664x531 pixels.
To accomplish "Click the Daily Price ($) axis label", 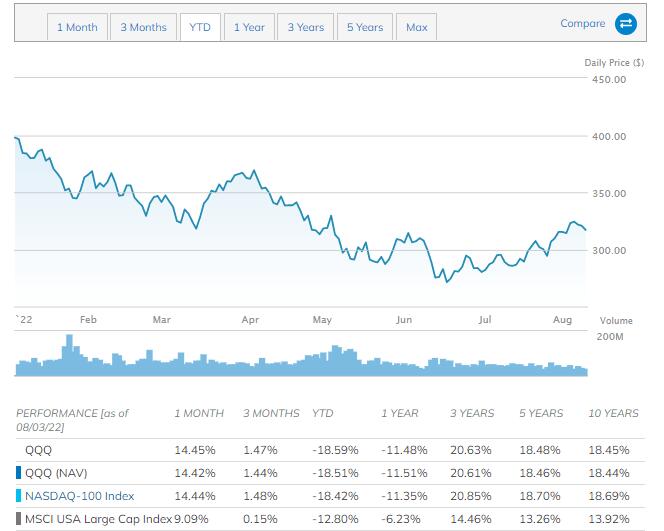I will tap(614, 63).
